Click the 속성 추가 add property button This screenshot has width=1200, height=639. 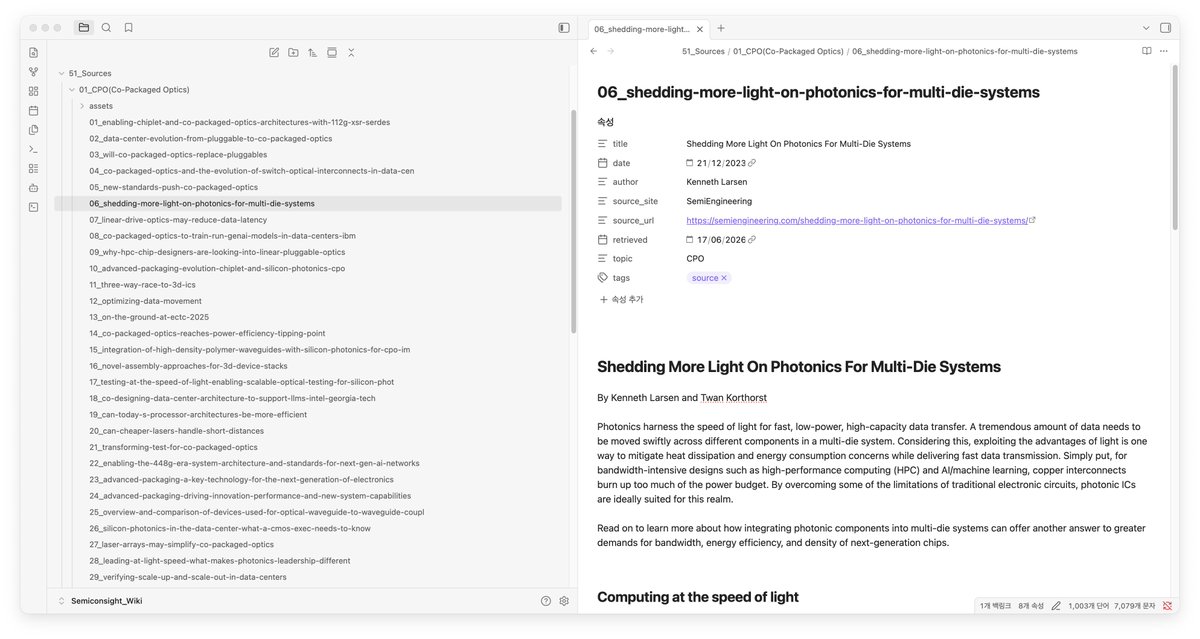[x=621, y=299]
